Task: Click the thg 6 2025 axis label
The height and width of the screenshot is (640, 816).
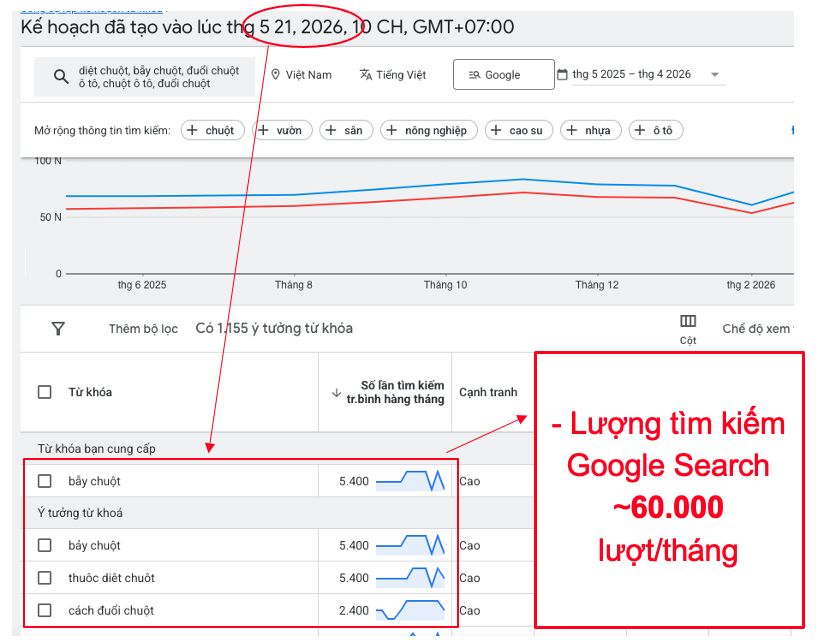Action: click(142, 285)
